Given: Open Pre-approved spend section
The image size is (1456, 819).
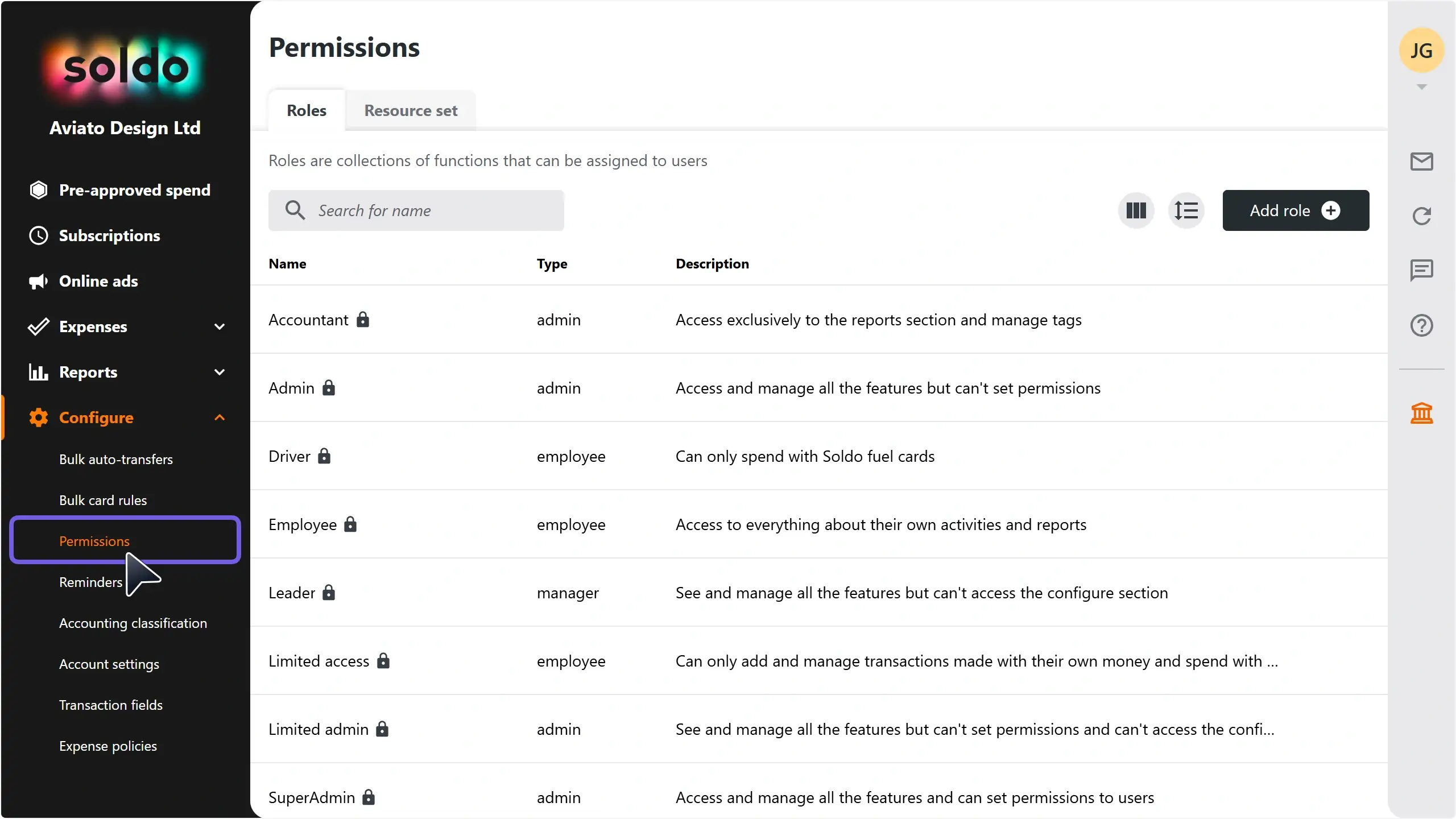Looking at the screenshot, I should click(x=135, y=190).
